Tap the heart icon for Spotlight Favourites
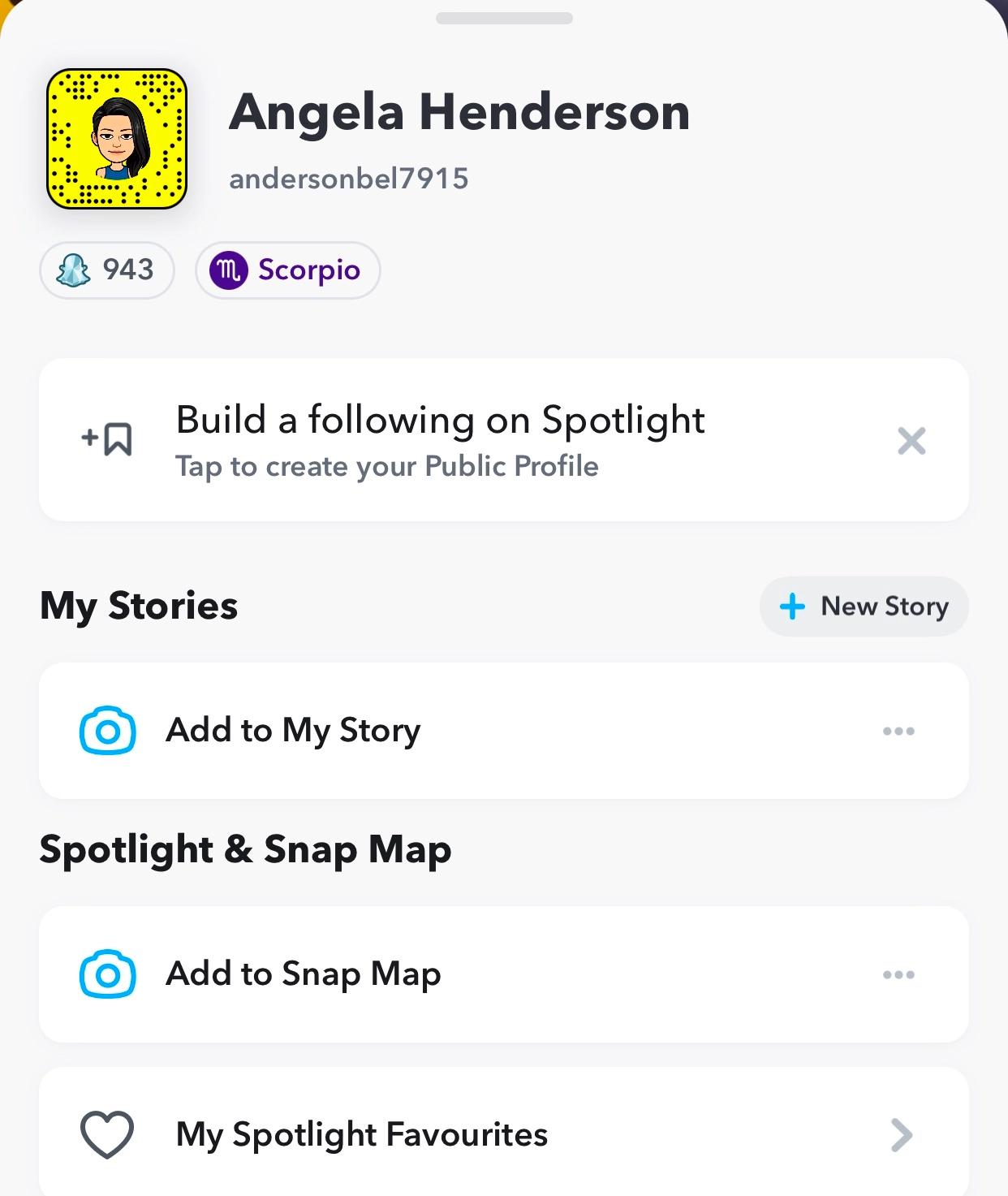The image size is (1008, 1196). [107, 1134]
